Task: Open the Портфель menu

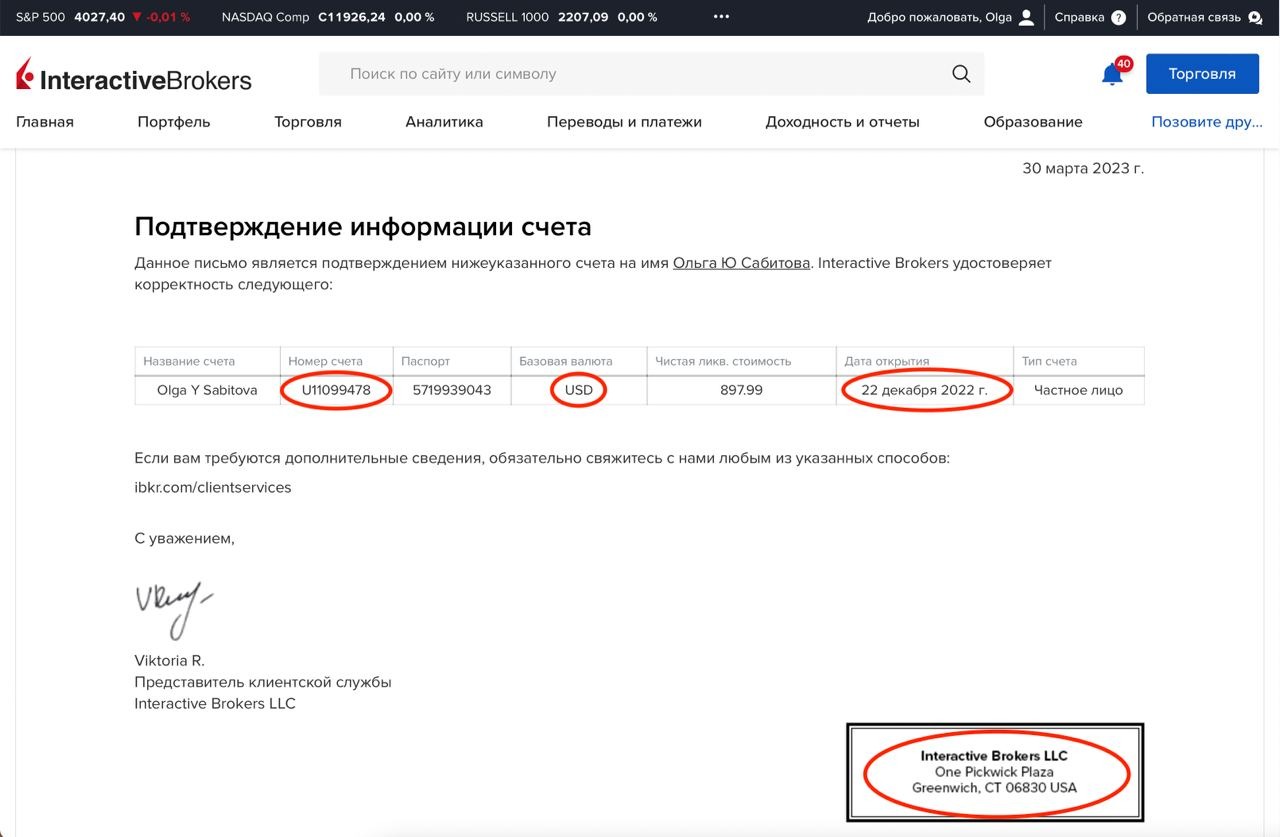Action: point(174,122)
